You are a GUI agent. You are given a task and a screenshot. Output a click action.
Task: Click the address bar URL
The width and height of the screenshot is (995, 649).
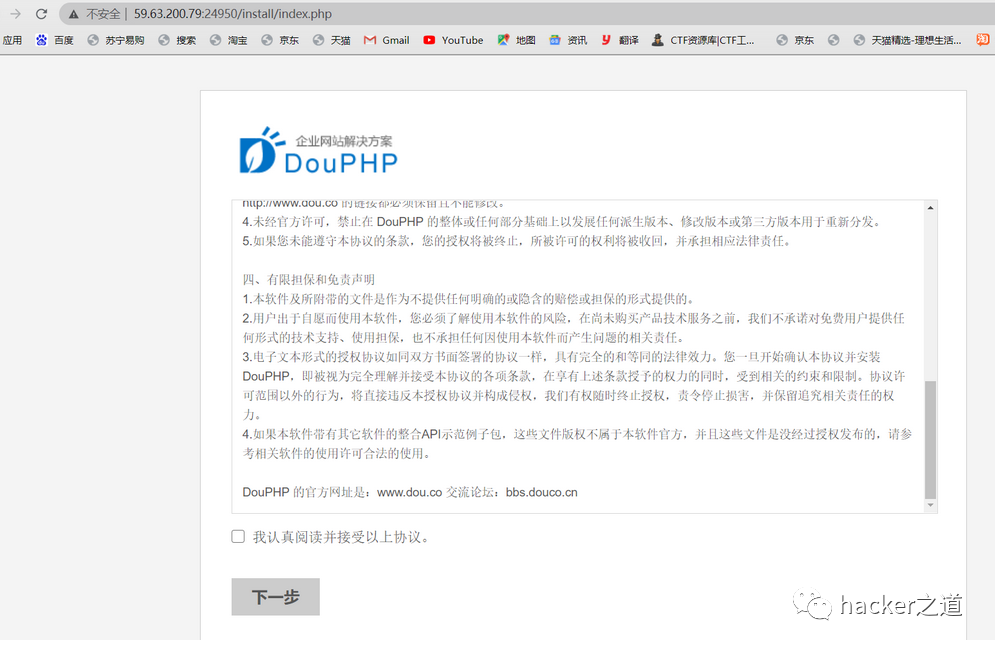click(232, 13)
